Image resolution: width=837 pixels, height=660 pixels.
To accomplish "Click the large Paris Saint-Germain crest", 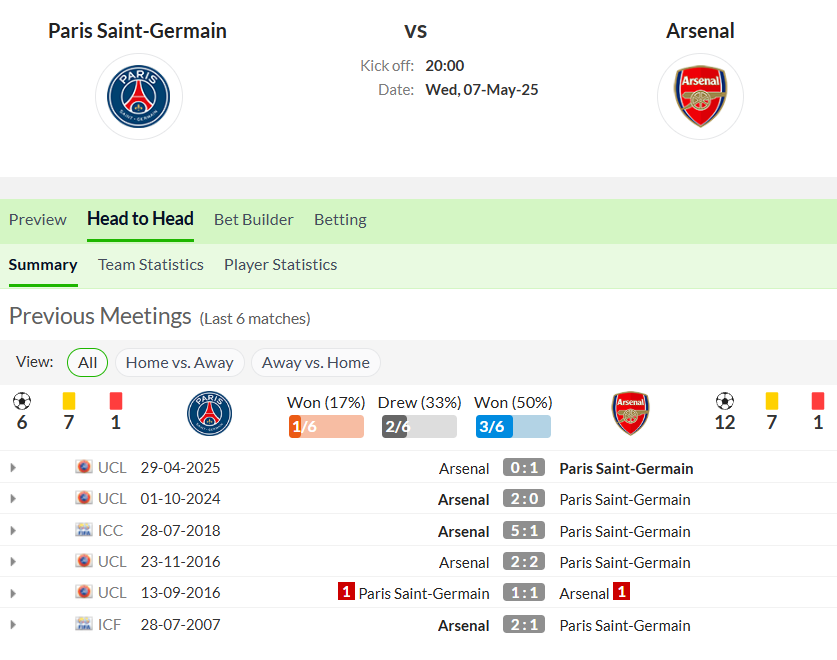I will click(x=139, y=97).
